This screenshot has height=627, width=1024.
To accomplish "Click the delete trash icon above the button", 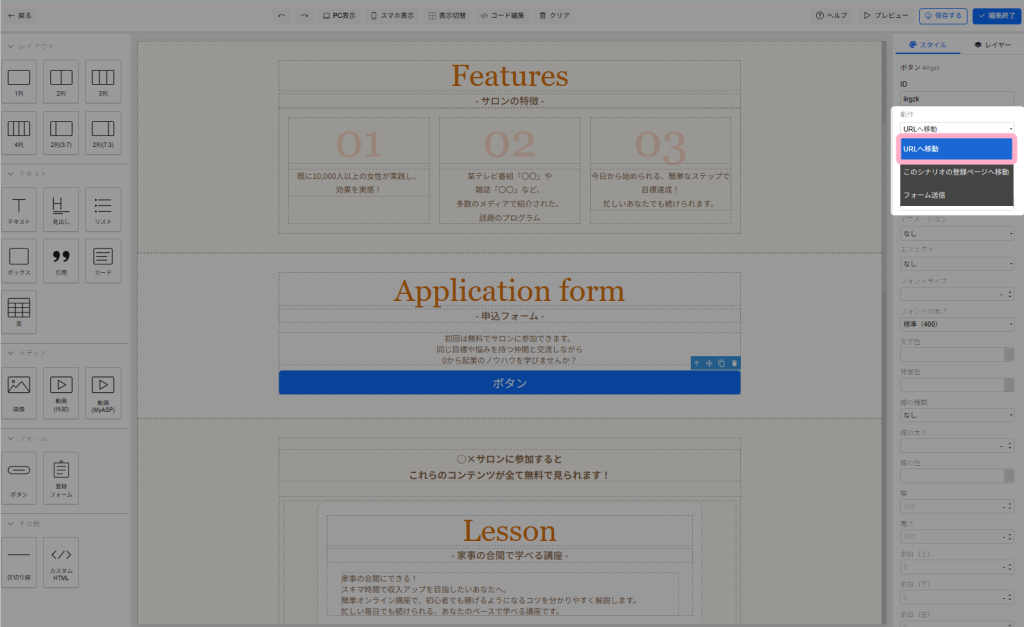I will coord(735,363).
